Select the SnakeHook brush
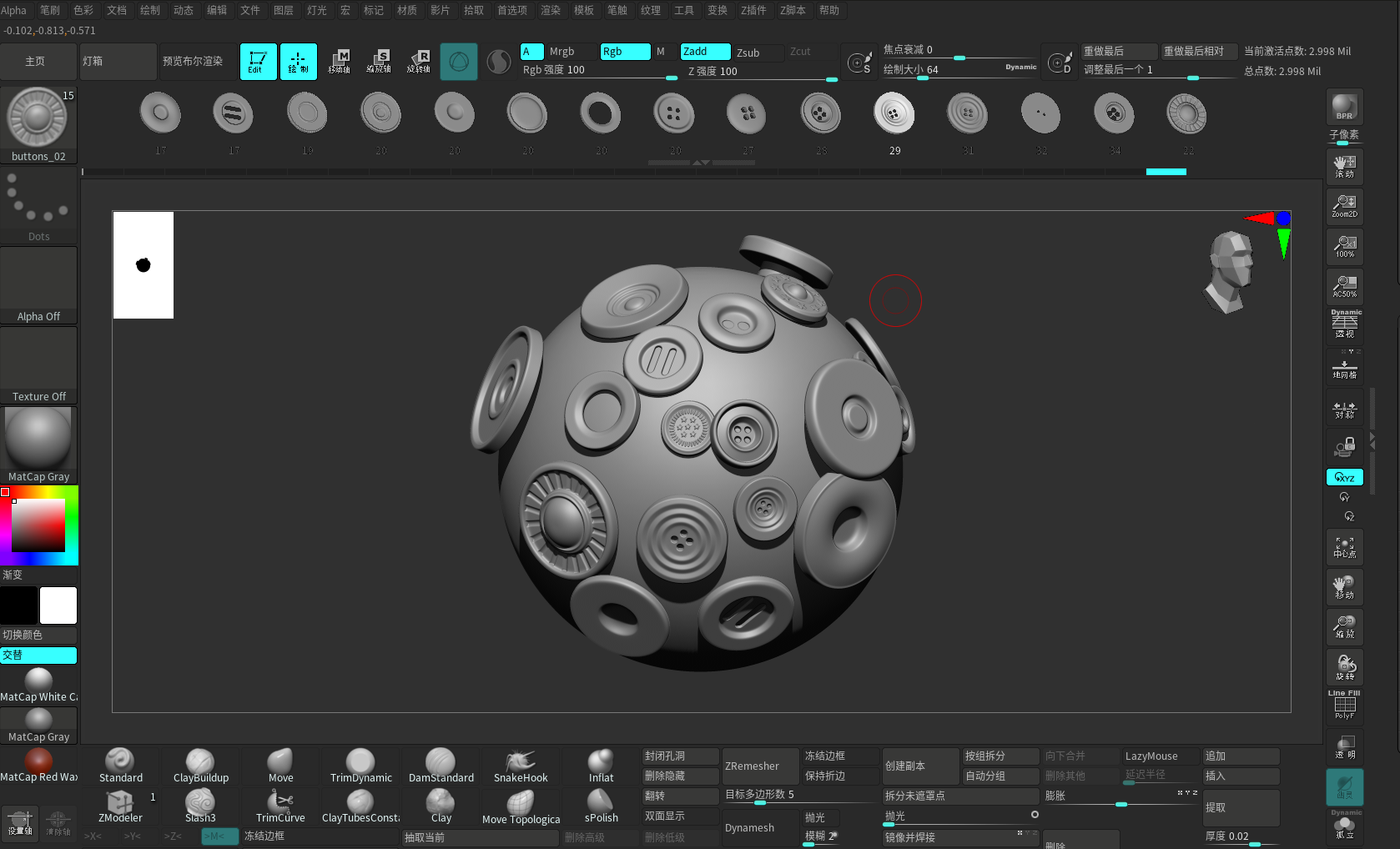This screenshot has width=1400, height=849. [x=521, y=766]
